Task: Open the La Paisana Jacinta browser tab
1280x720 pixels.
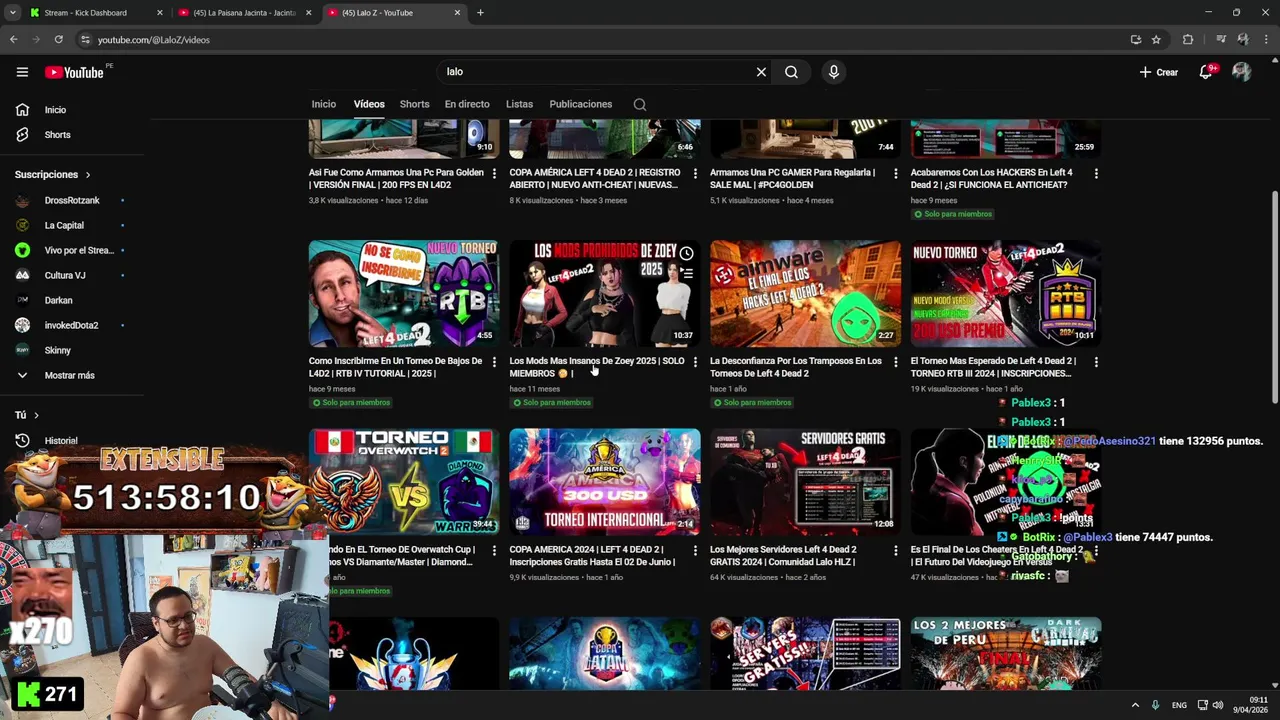Action: tap(245, 13)
